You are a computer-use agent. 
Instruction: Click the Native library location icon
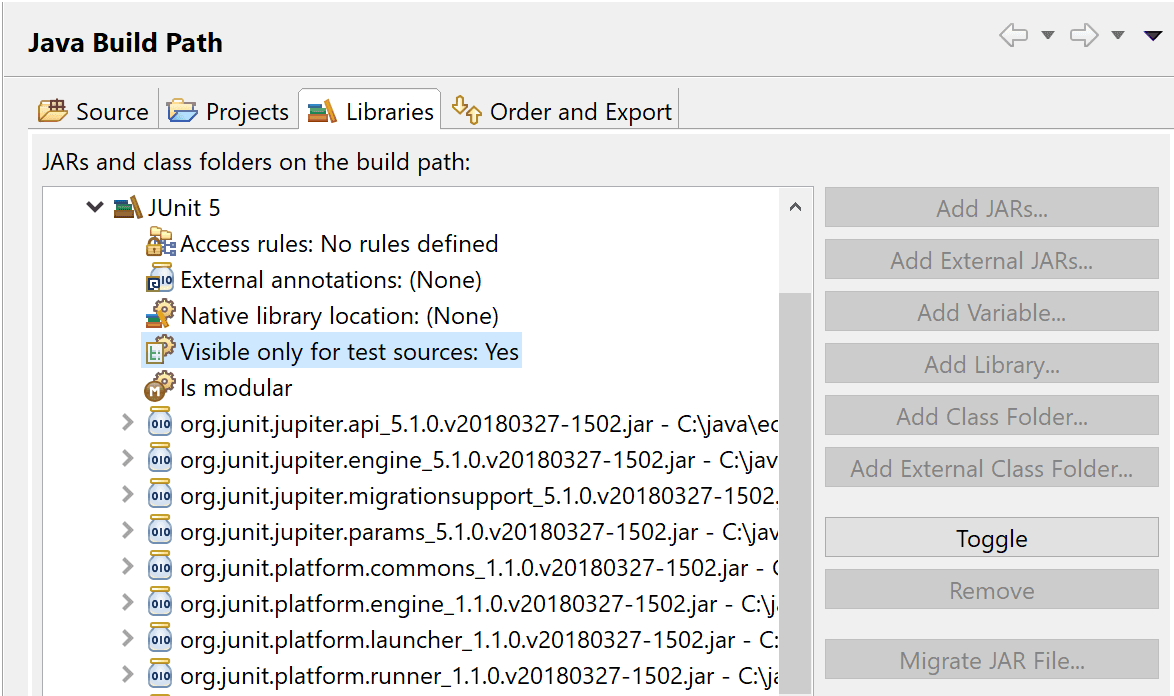click(x=160, y=315)
